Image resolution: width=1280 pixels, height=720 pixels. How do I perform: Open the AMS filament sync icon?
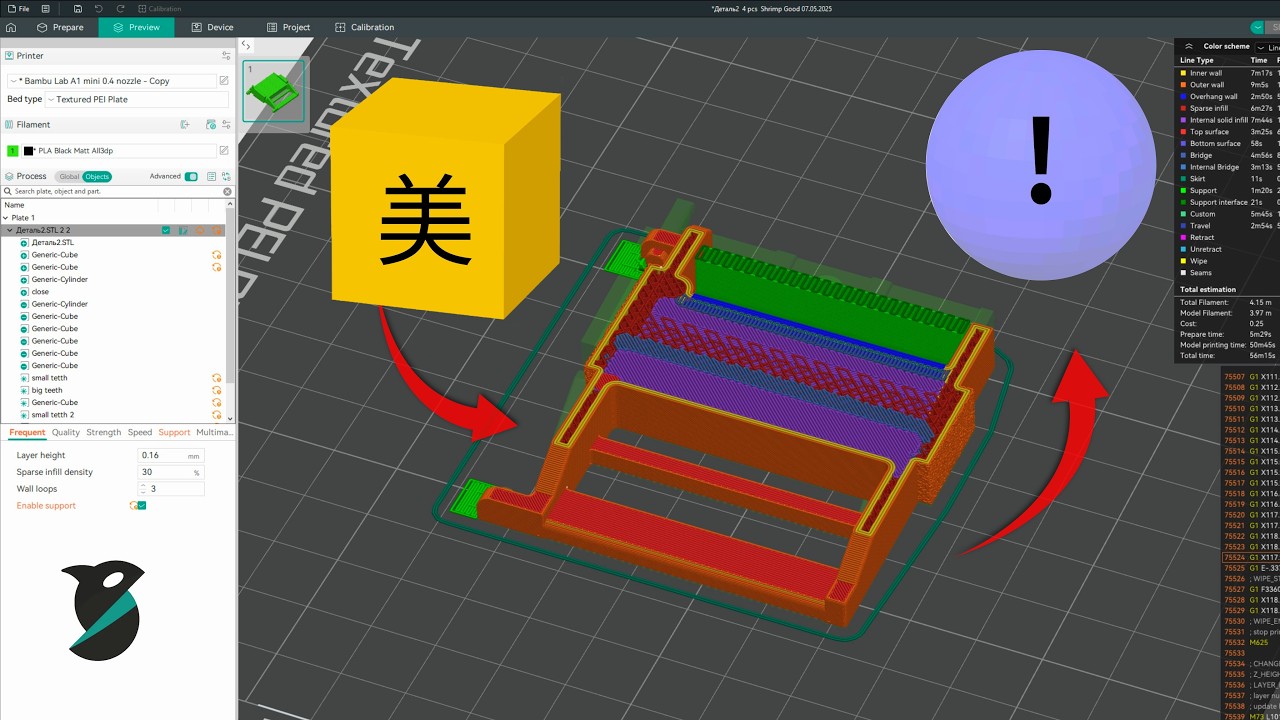point(210,125)
